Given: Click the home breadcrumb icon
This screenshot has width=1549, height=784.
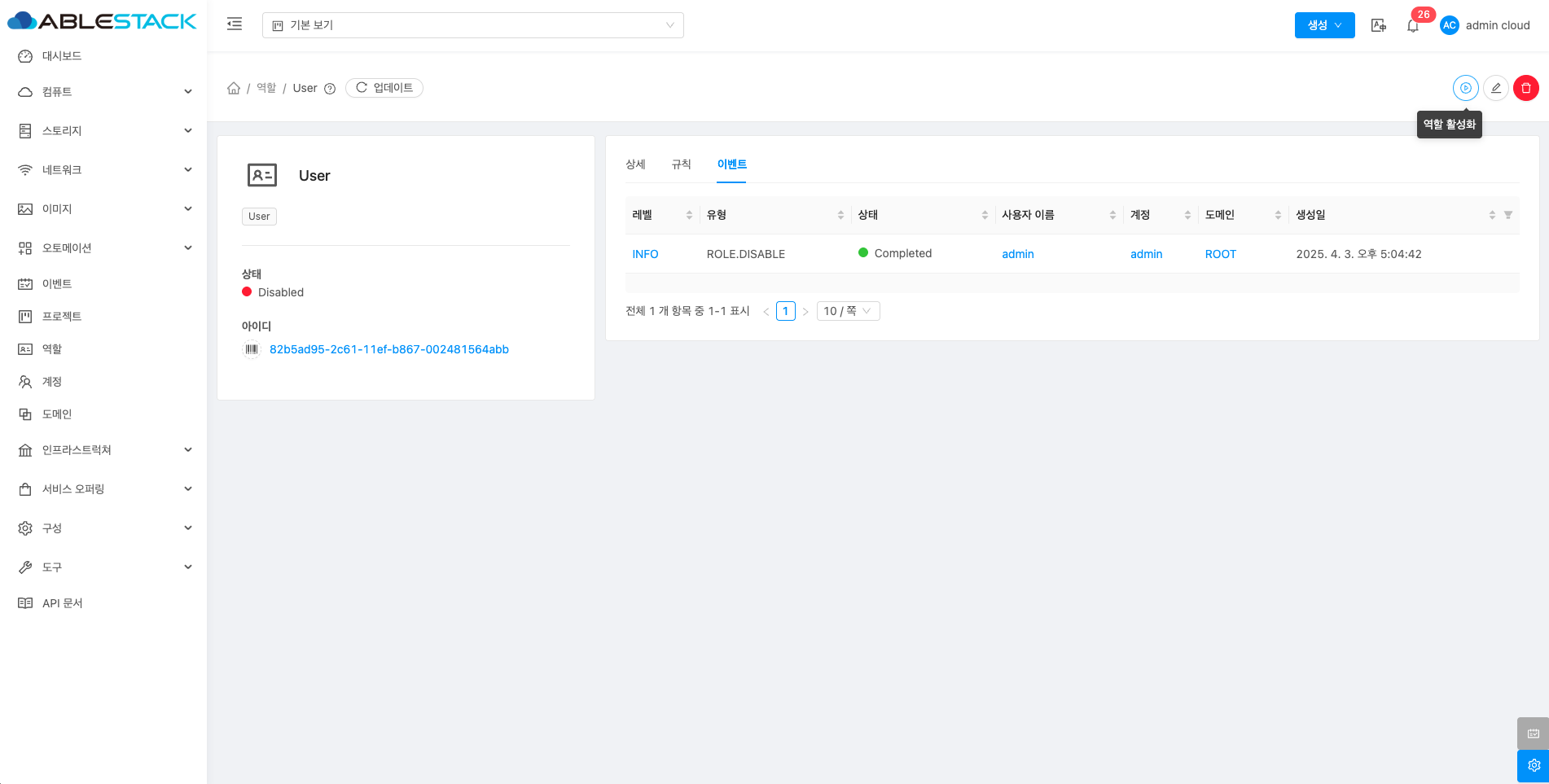Looking at the screenshot, I should coord(234,88).
